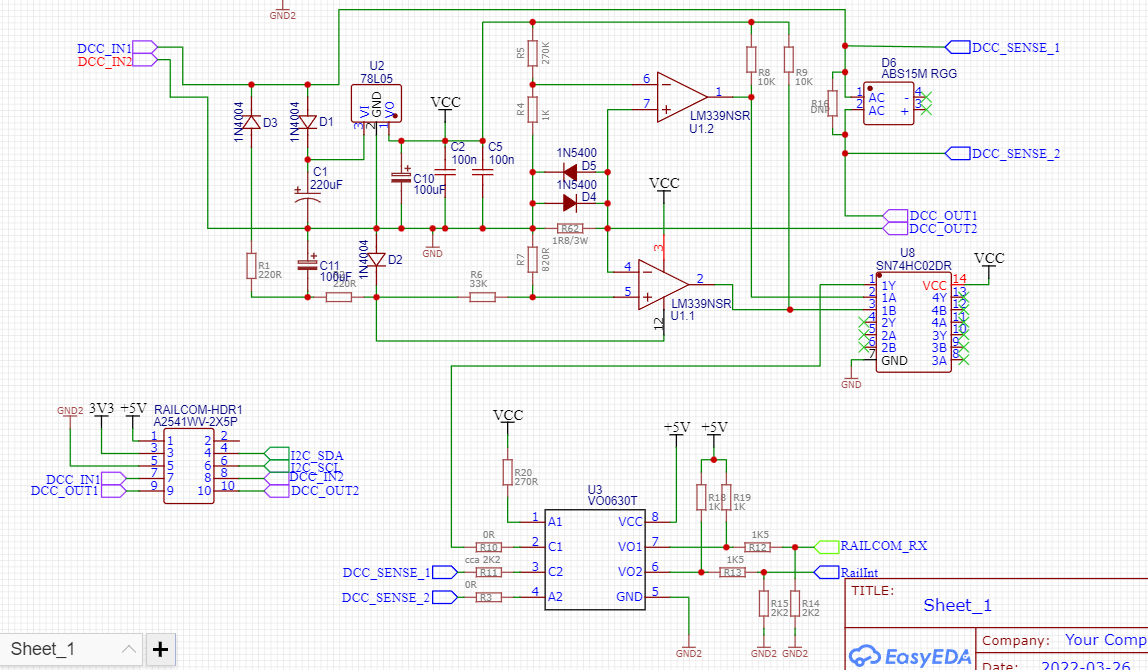Viewport: 1148px width, 670px height.
Task: Select the D5 1N5400 diode
Action: (x=570, y=172)
